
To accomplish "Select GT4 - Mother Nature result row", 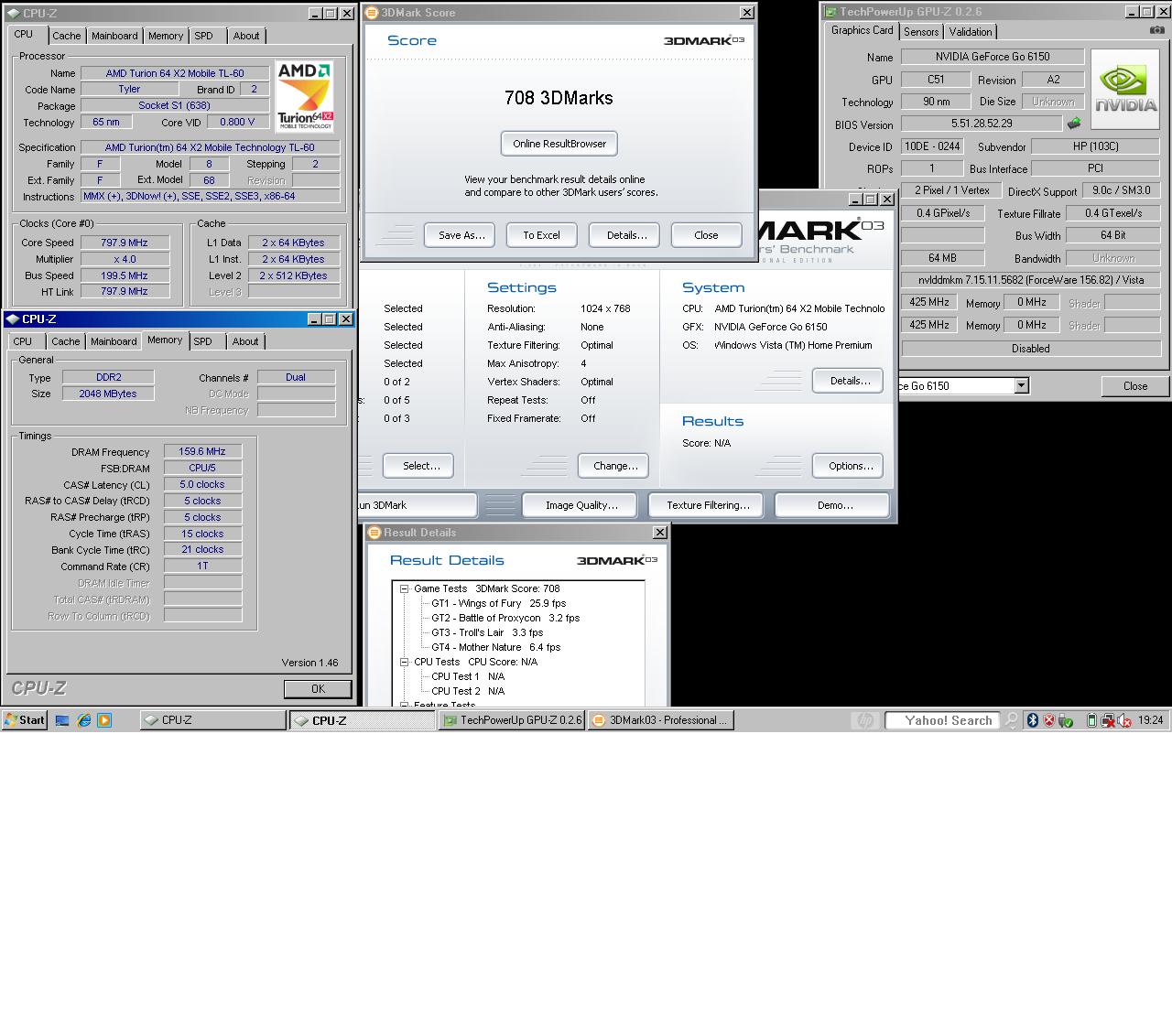I will pos(495,647).
